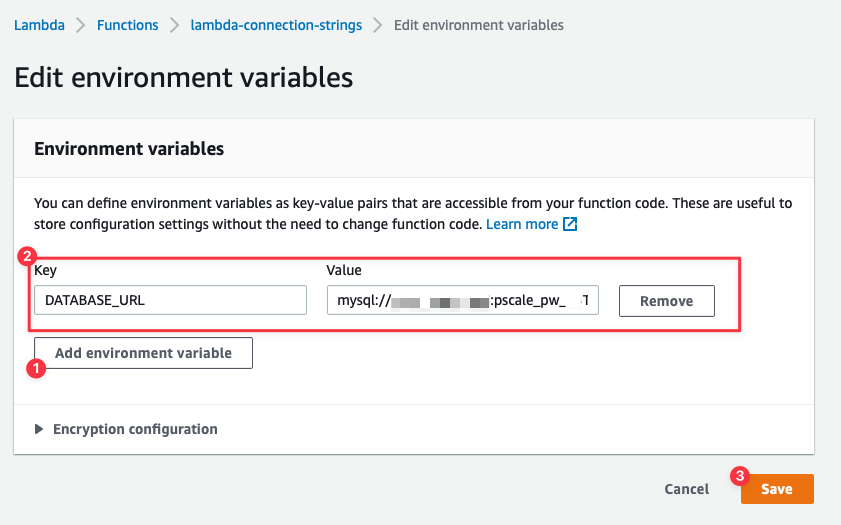Image resolution: width=841 pixels, height=525 pixels.
Task: Open the Lambda breadcrumb link
Action: point(39,25)
